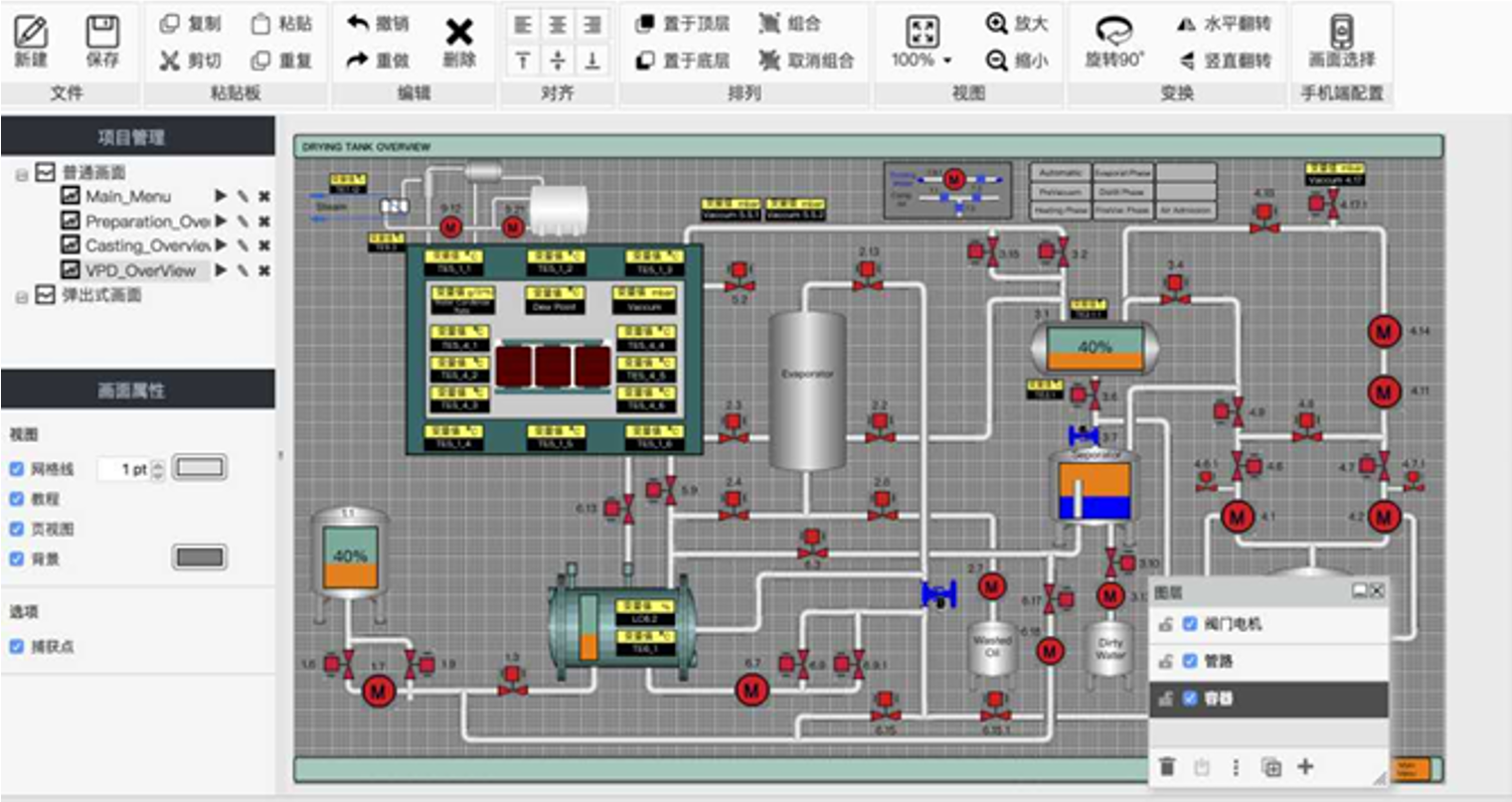Duplicate layer icon in layers panel
The width and height of the screenshot is (1512, 802).
tap(1270, 767)
